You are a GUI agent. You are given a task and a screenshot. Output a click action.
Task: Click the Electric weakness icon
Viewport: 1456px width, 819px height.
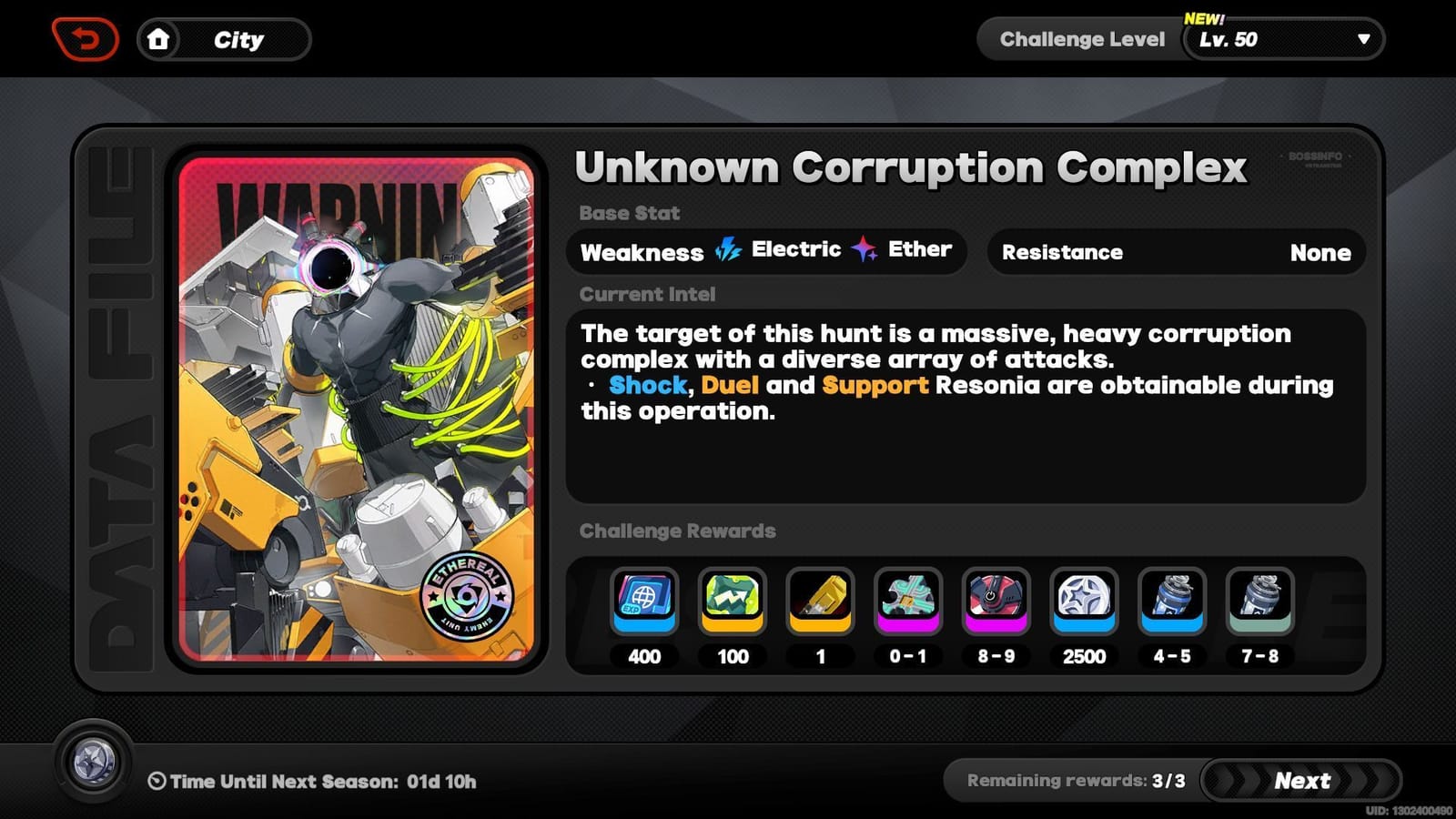pyautogui.click(x=728, y=249)
